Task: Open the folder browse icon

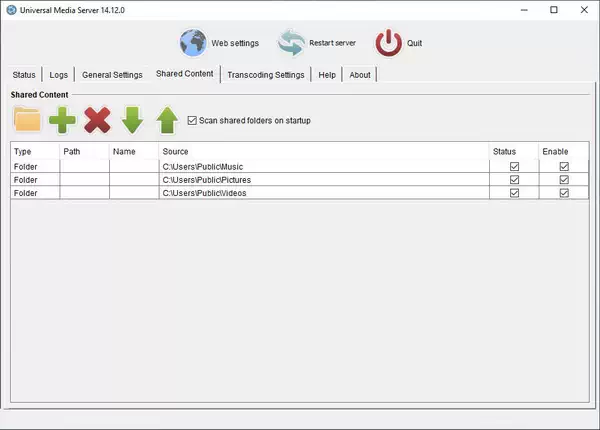Action: 27,120
